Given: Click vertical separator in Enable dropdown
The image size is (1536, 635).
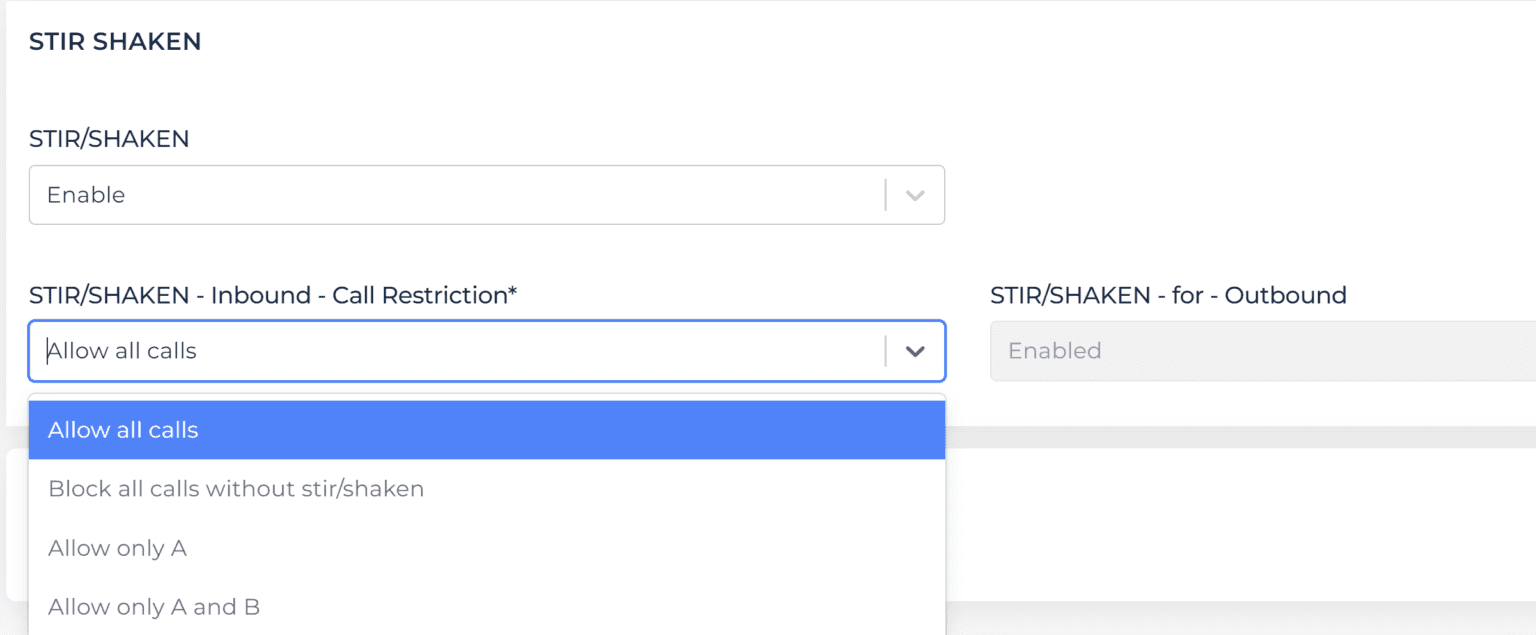Looking at the screenshot, I should 885,195.
